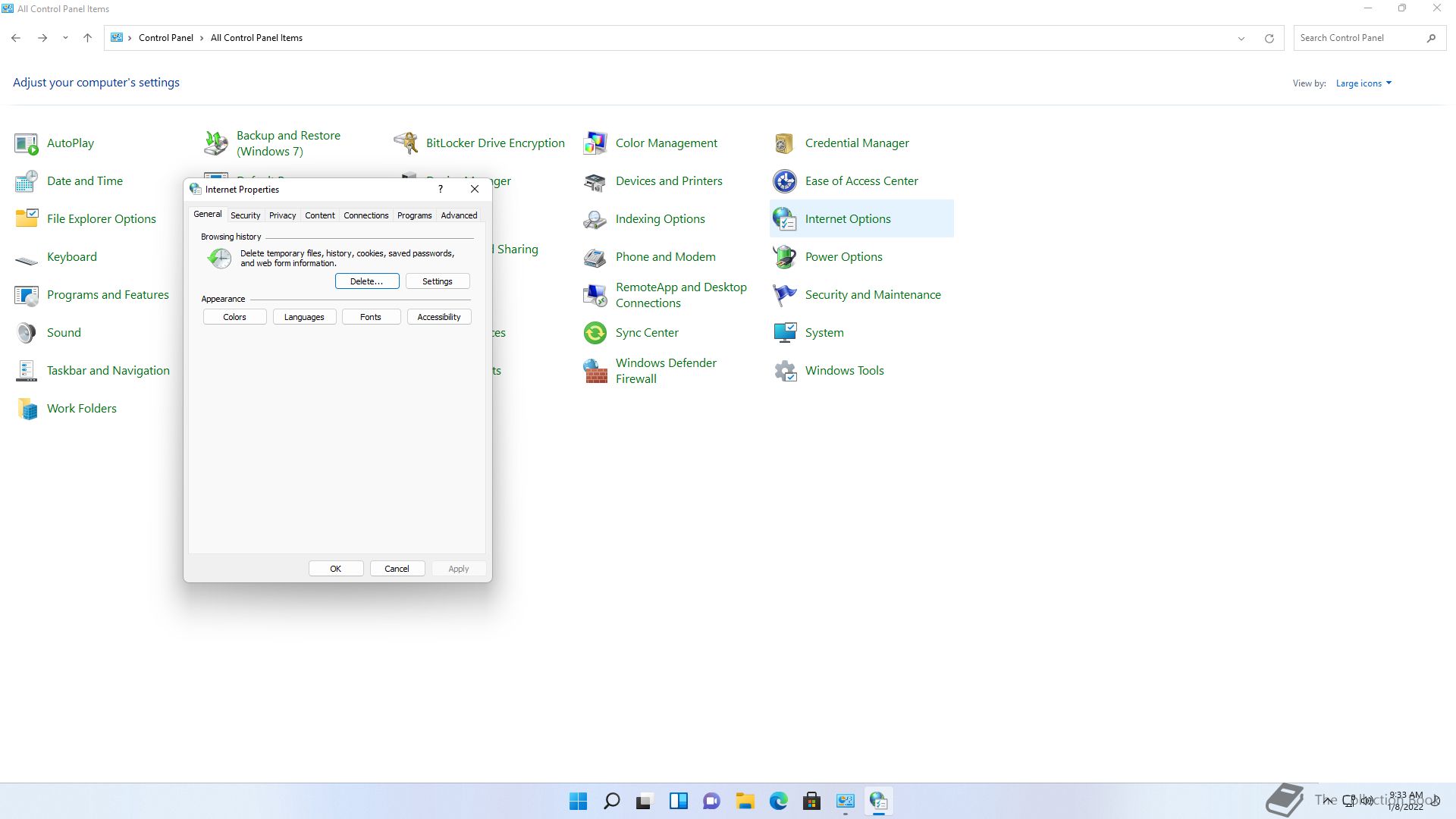The image size is (1456, 819).
Task: Open the AutoPlay icon
Action: pos(27,143)
